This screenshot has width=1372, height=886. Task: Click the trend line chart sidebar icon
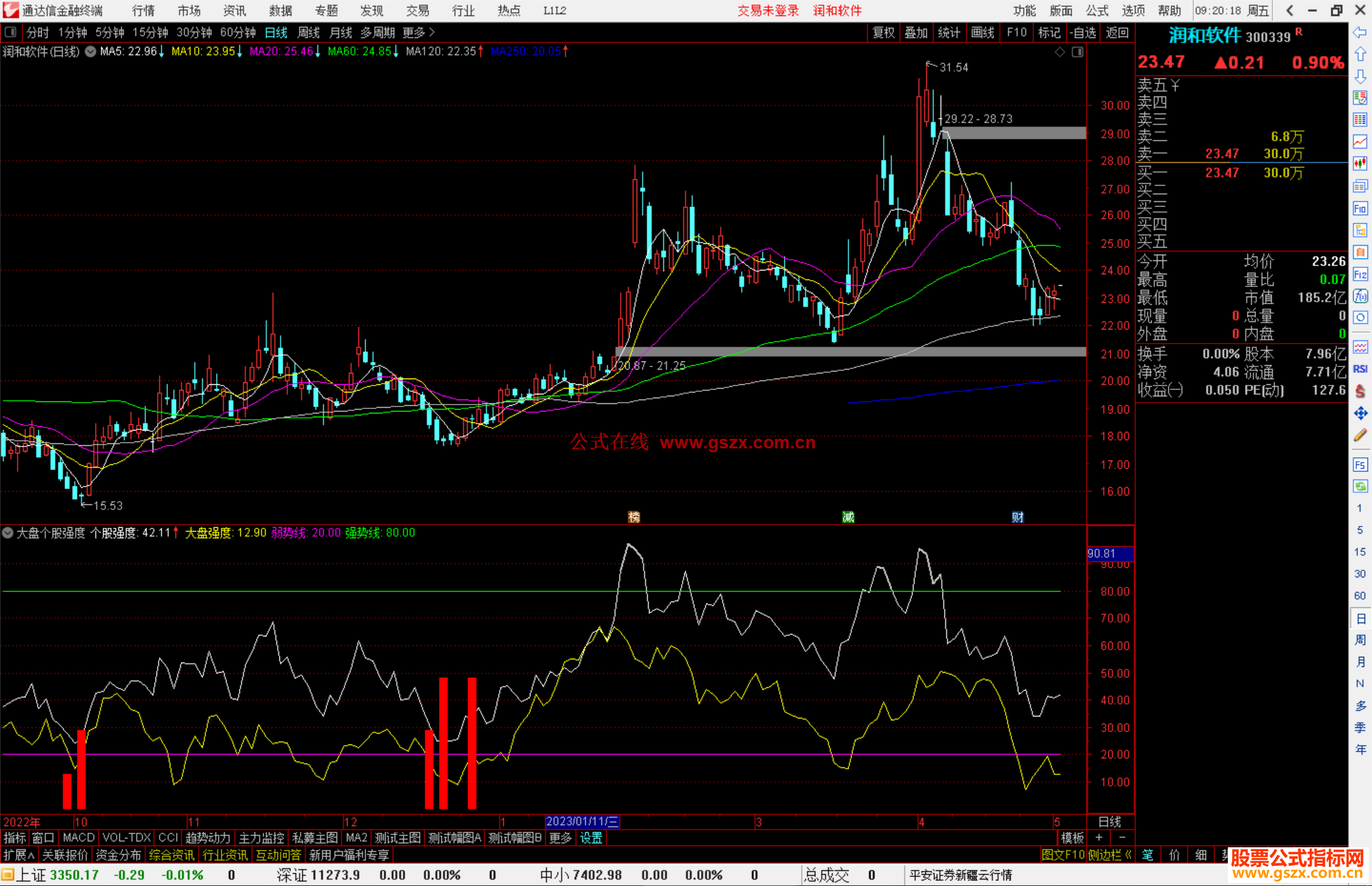(x=1360, y=142)
